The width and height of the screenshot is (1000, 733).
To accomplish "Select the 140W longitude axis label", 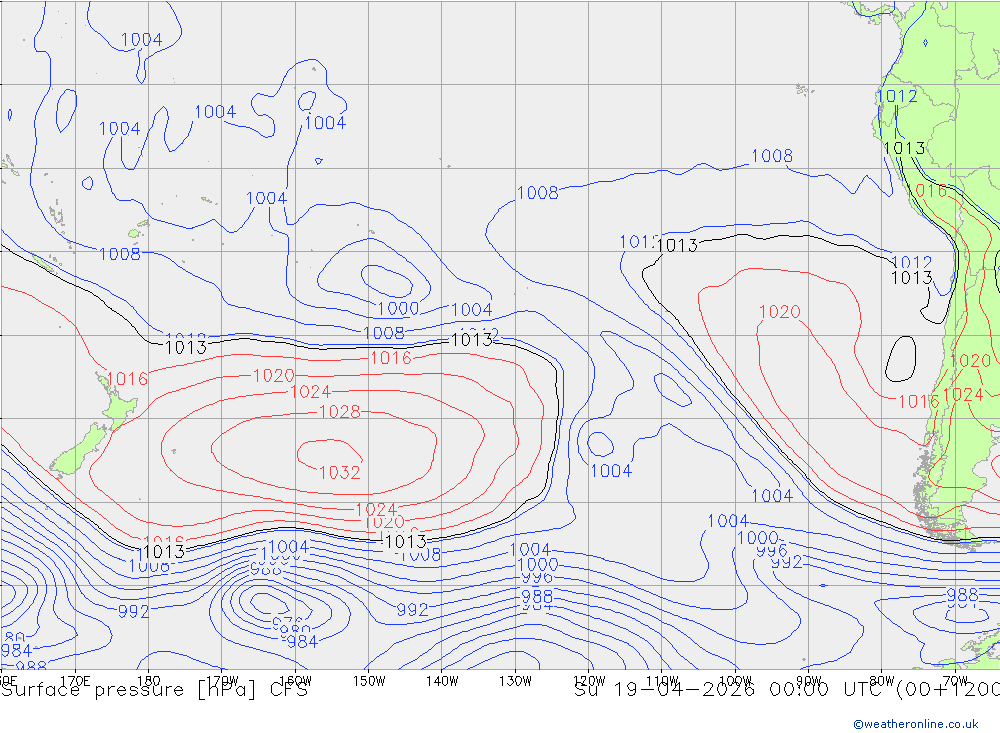I will pyautogui.click(x=442, y=681).
